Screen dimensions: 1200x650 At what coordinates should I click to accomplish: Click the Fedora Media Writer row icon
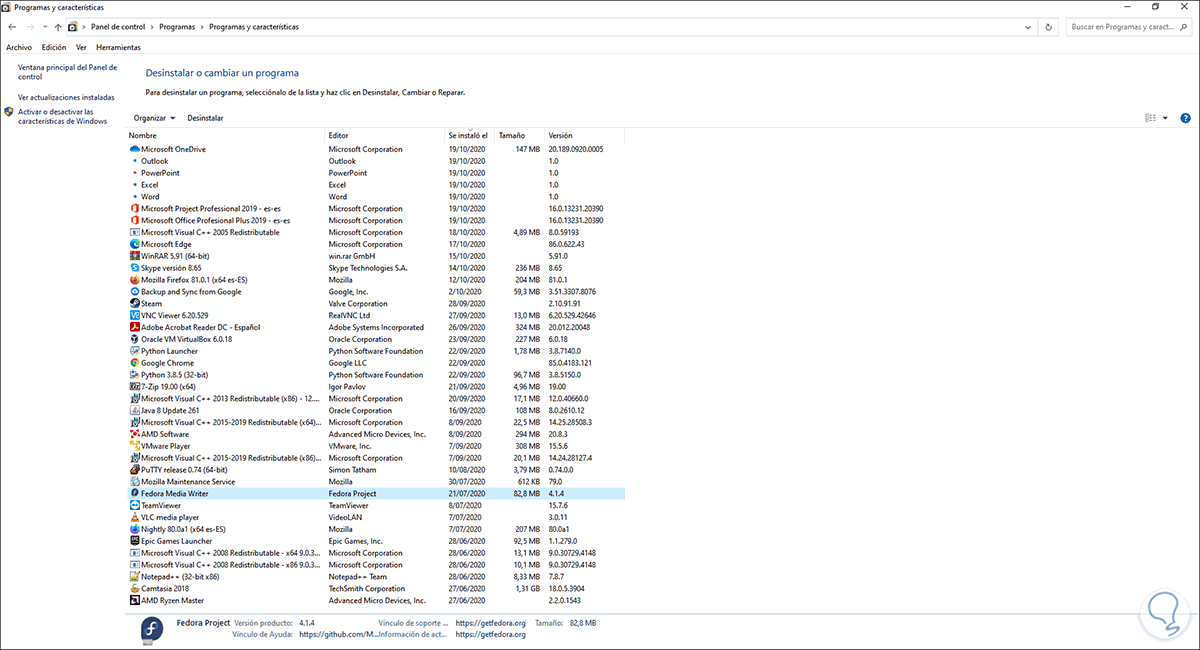[x=134, y=494]
